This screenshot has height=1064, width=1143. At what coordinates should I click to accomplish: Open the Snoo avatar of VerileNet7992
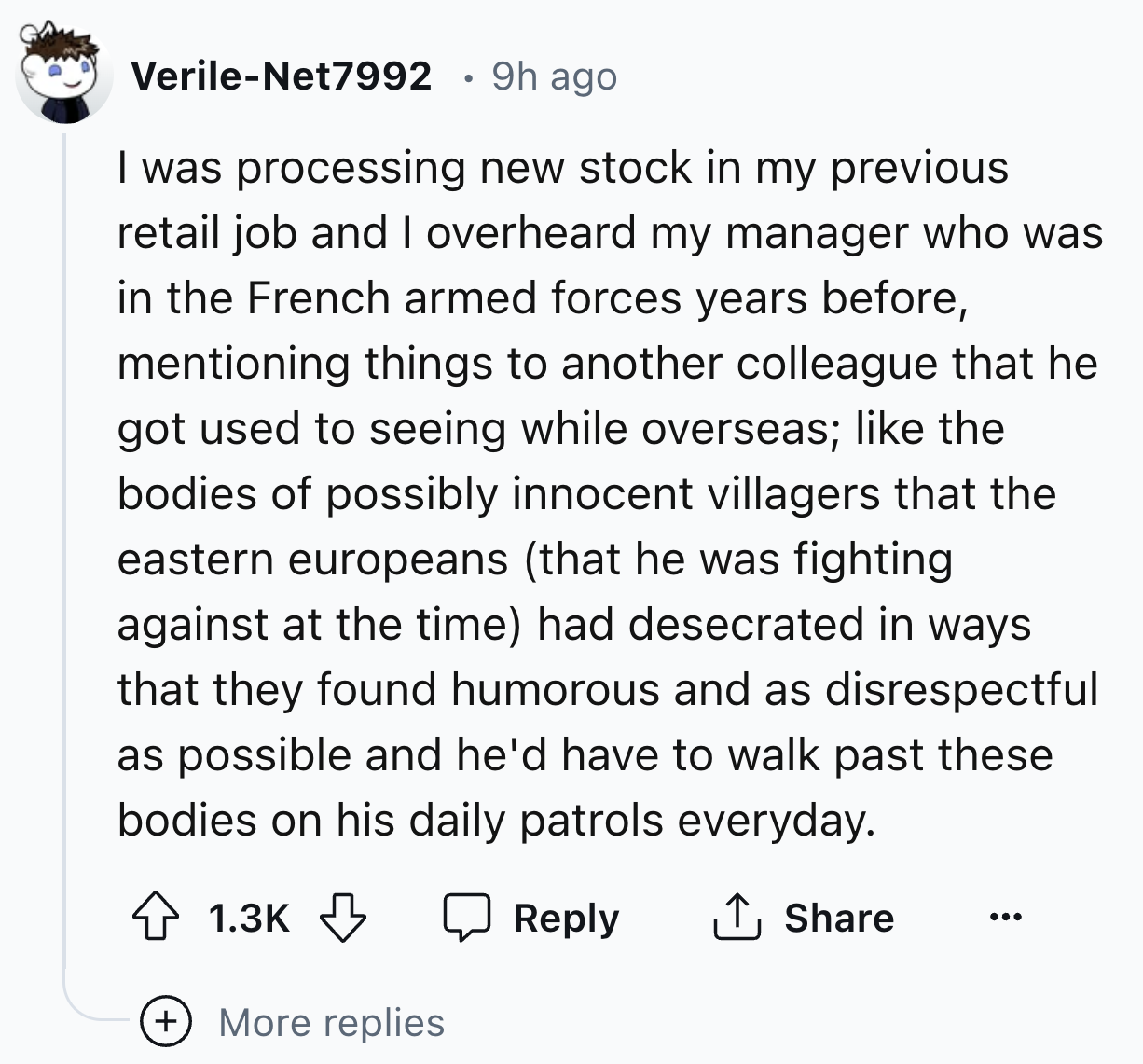tap(63, 76)
